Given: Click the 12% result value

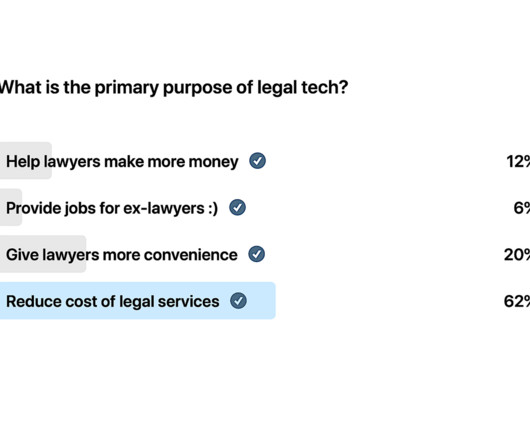Looking at the screenshot, I should [518, 161].
